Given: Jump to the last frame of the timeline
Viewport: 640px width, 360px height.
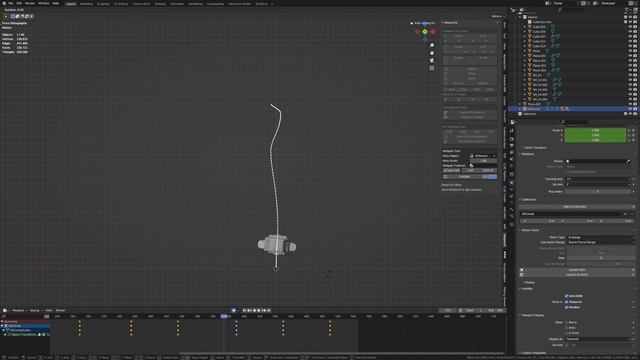Looking at the screenshot, I should 269,311.
